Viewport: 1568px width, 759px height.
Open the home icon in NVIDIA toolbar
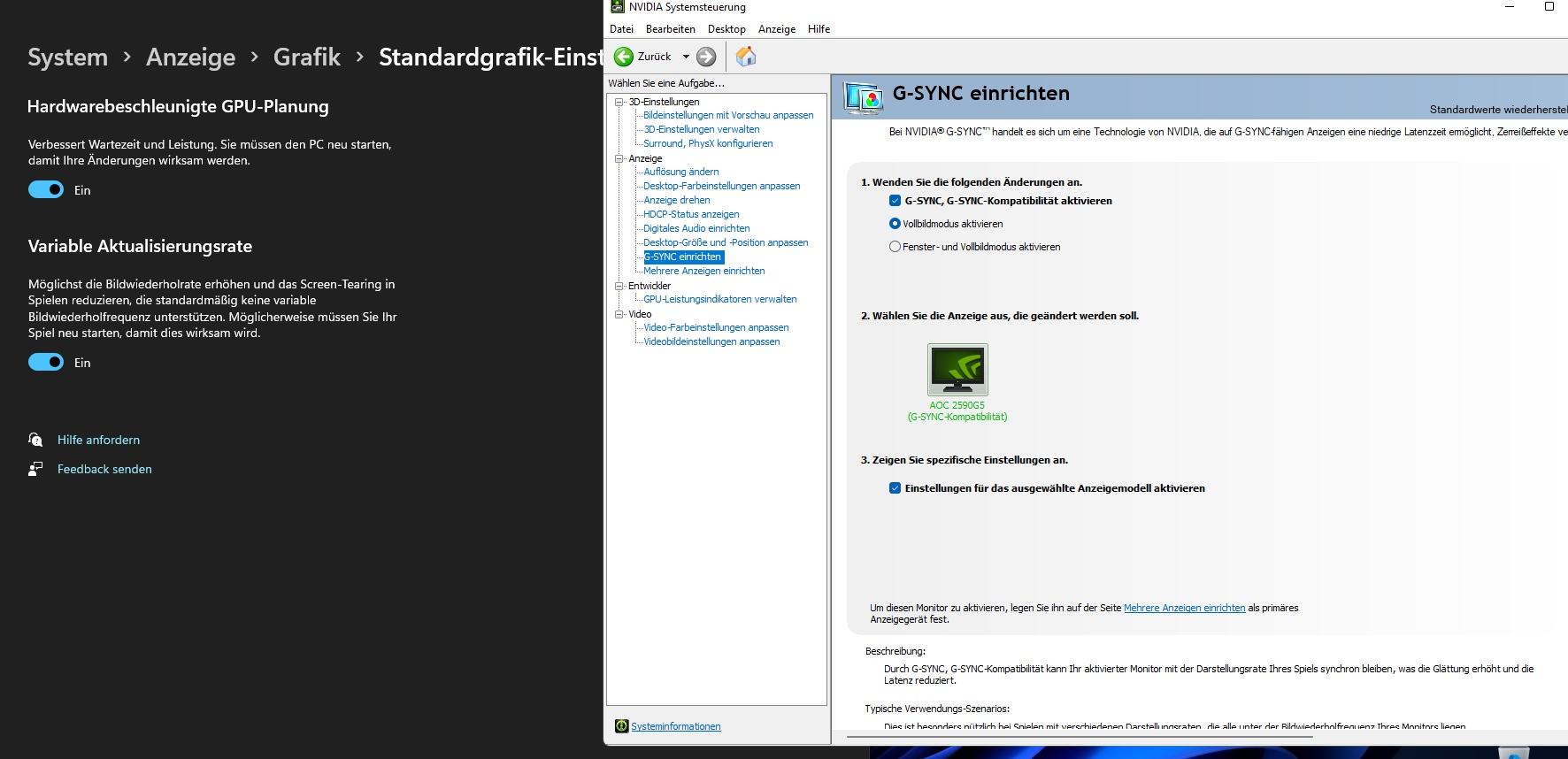pyautogui.click(x=746, y=57)
